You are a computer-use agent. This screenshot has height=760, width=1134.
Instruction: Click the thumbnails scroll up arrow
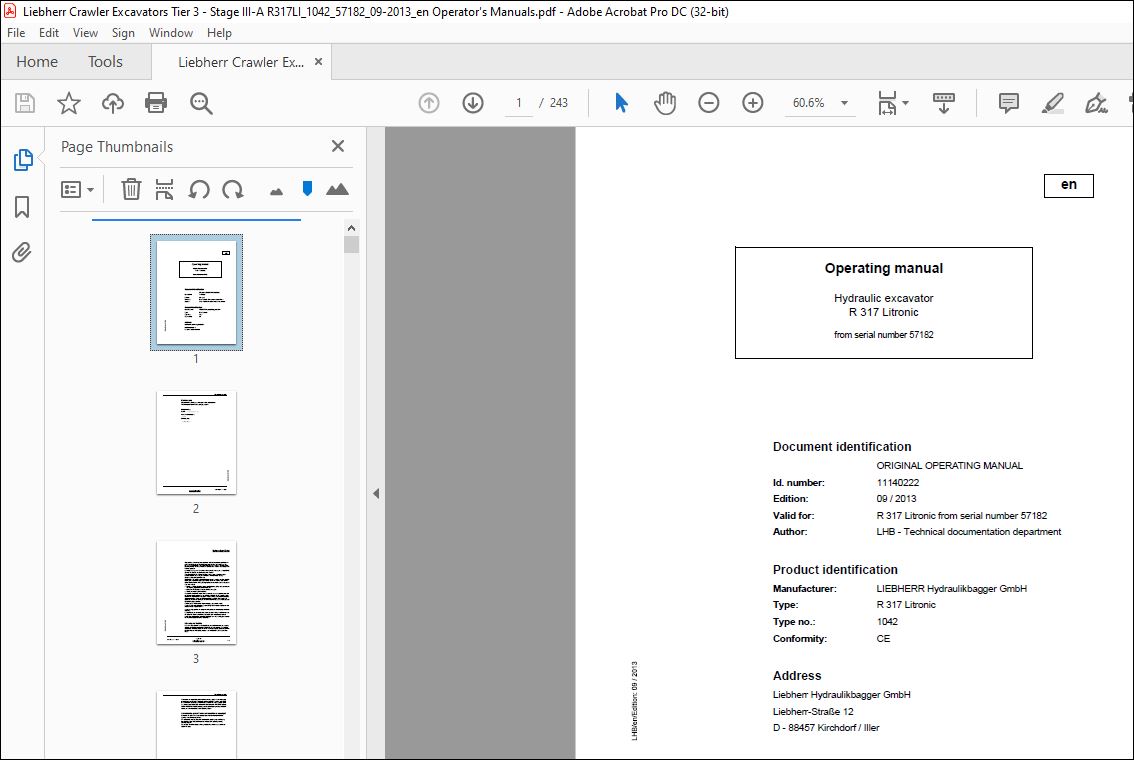click(x=351, y=228)
